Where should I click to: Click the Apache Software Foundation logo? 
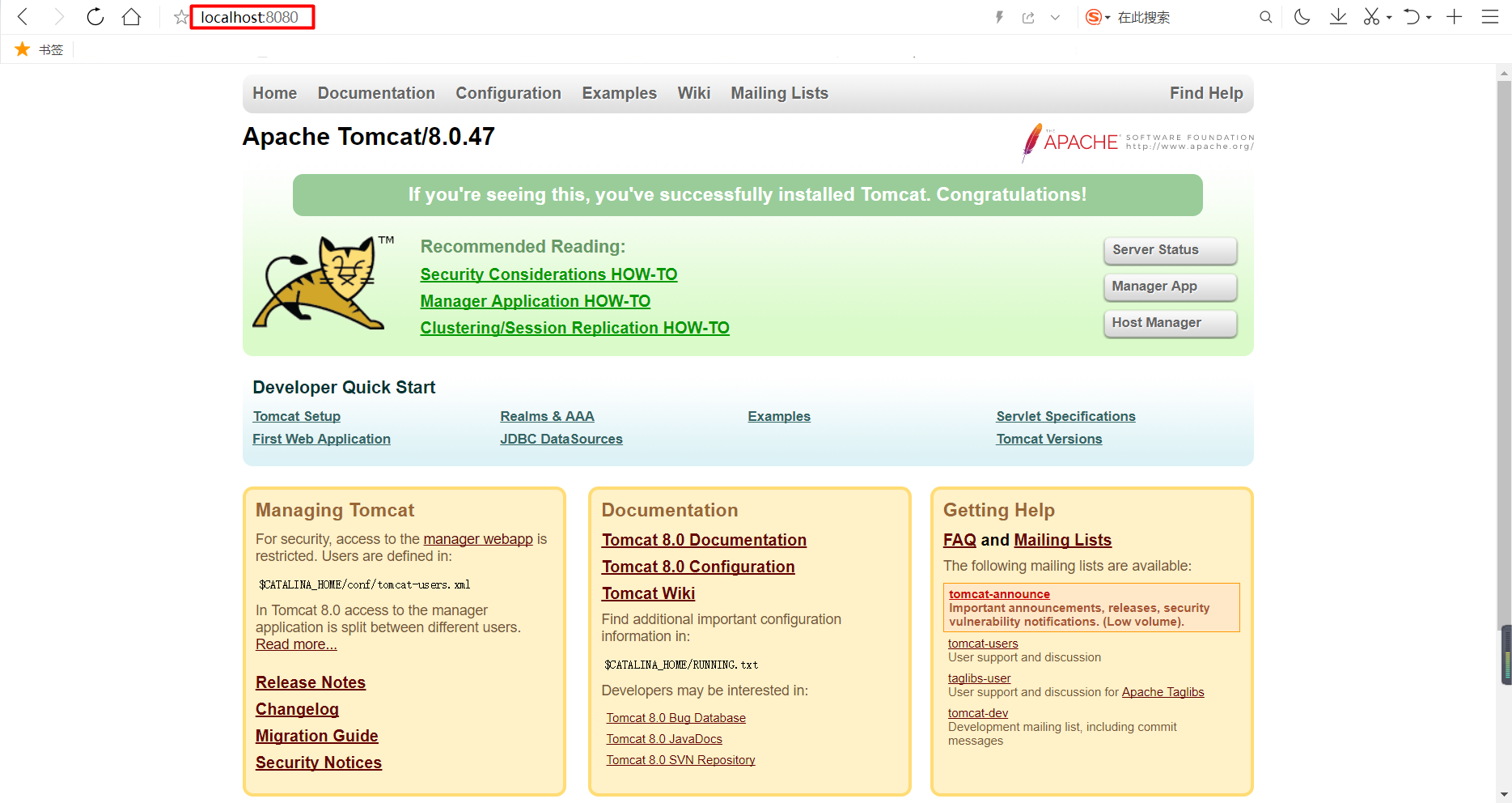1137,142
